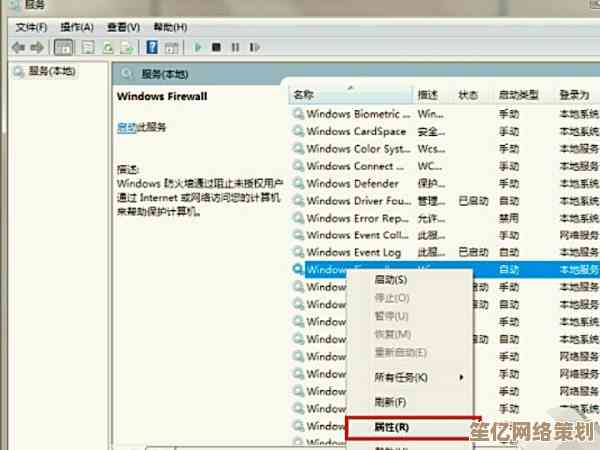This screenshot has height=450, width=600.
Task: Open the 文件(F) menu
Action: click(26, 27)
